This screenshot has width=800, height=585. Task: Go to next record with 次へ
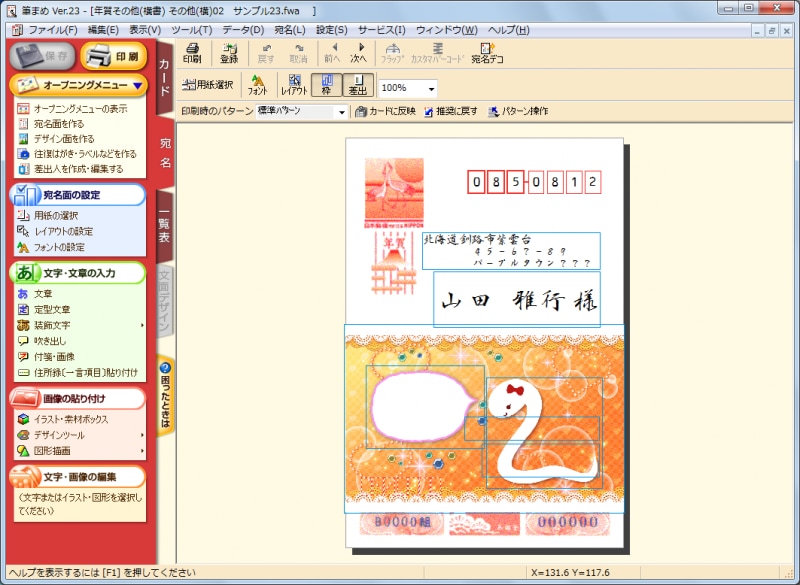point(358,53)
